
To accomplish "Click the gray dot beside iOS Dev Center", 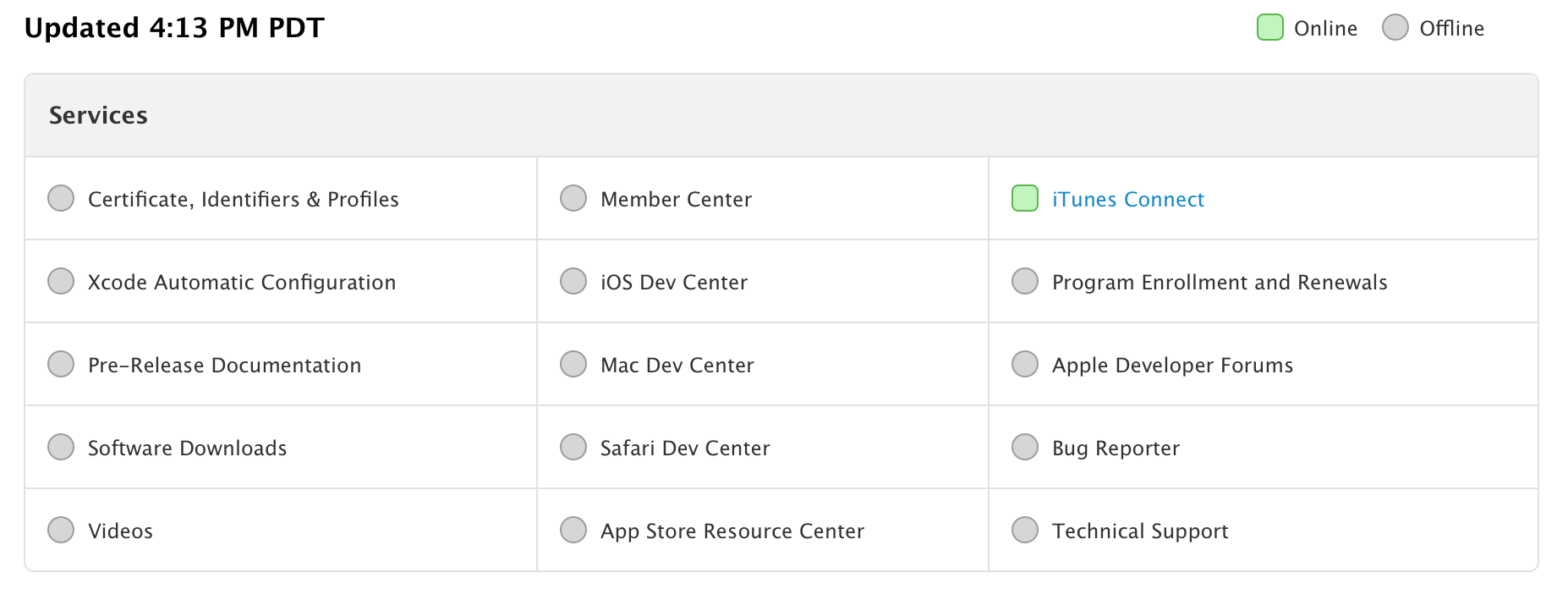I will pos(573,281).
